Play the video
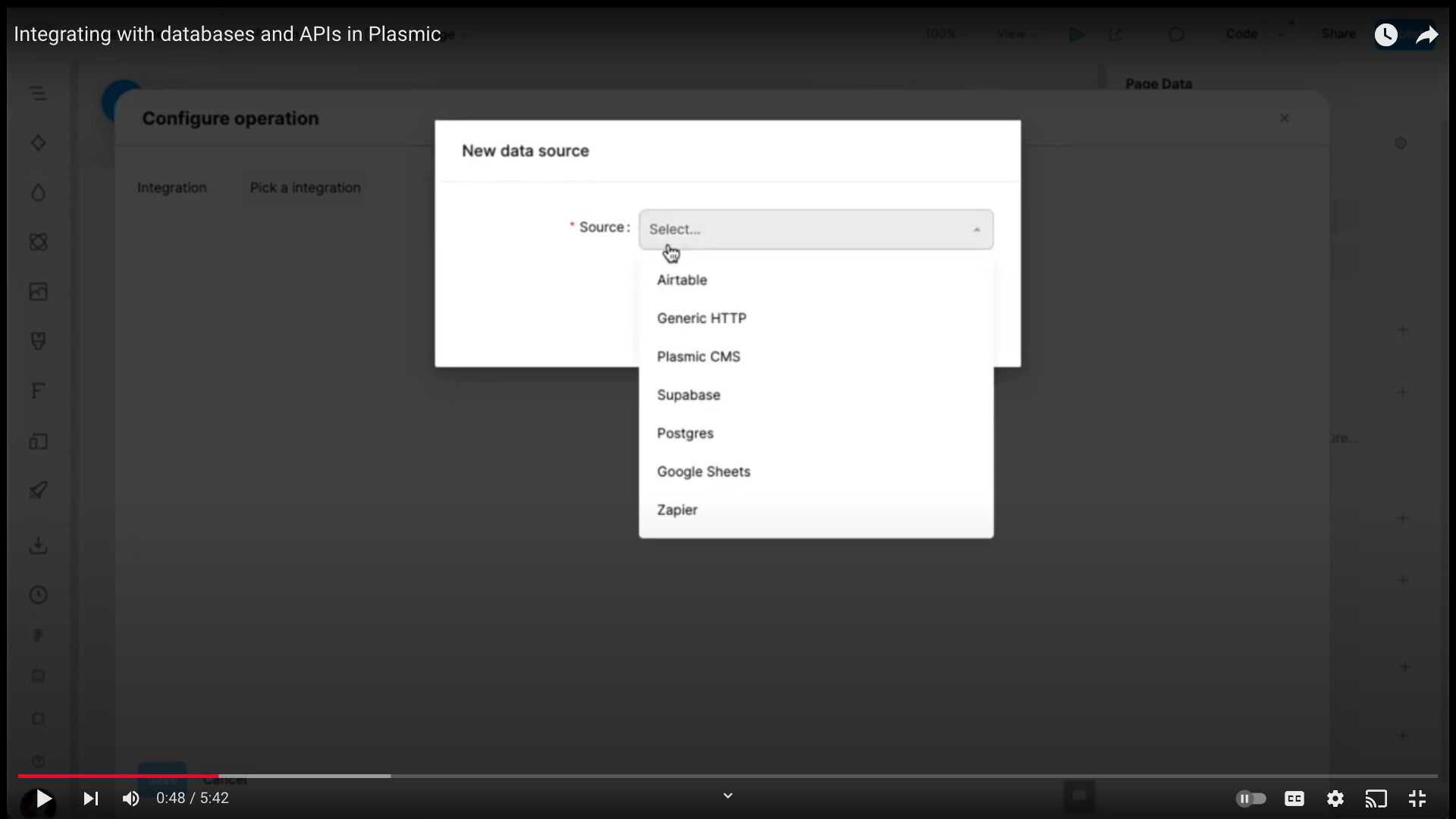 (44, 799)
